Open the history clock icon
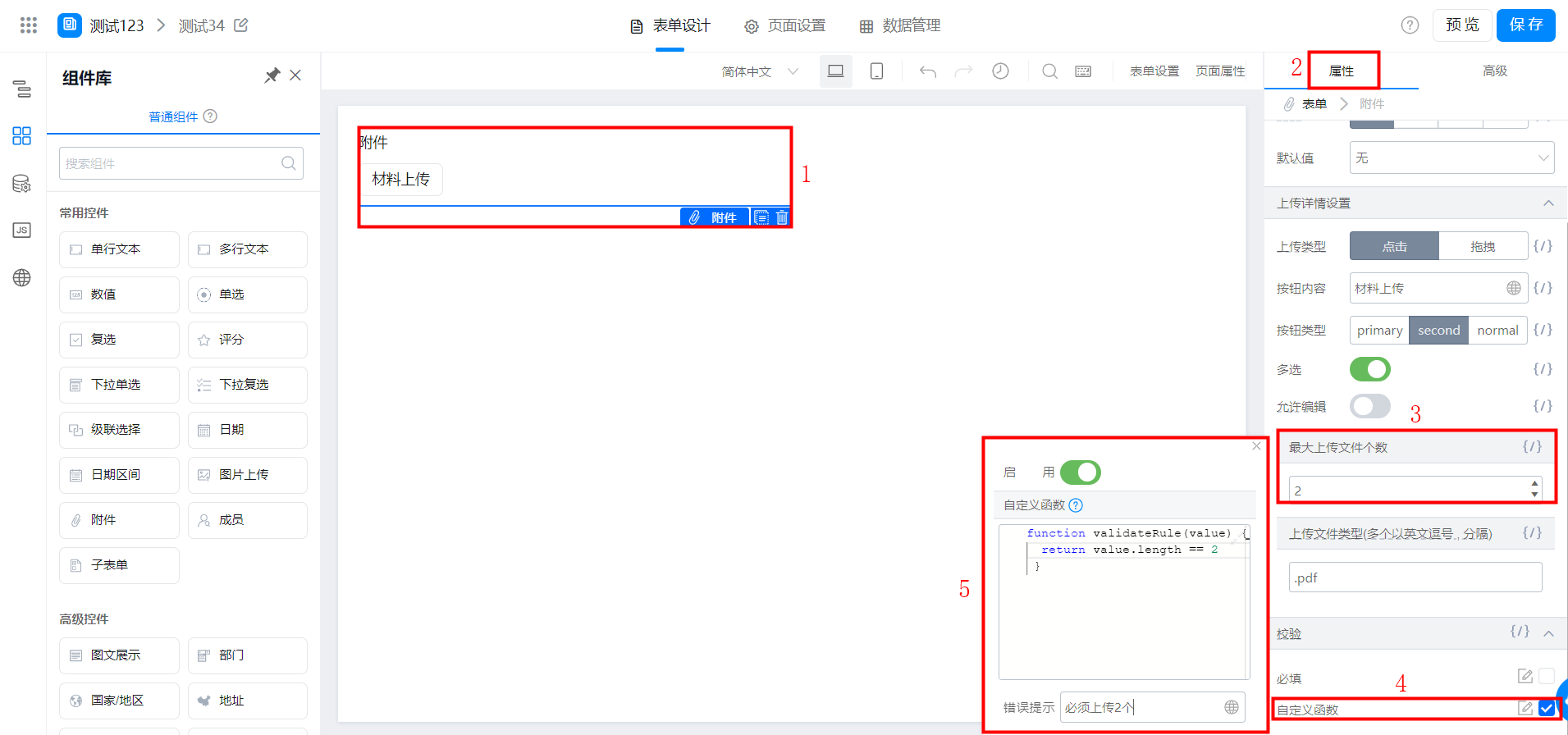1568x735 pixels. point(1000,71)
